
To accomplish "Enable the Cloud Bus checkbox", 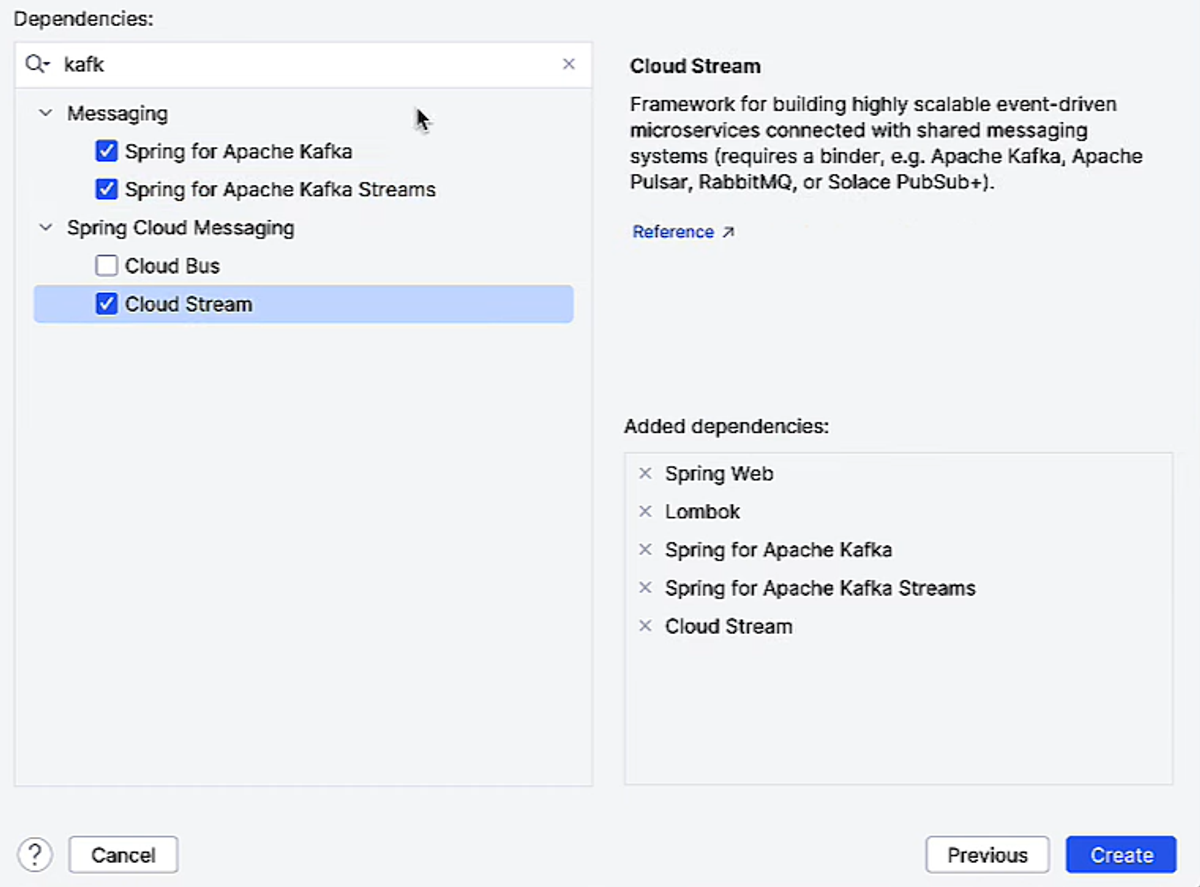I will (x=107, y=266).
